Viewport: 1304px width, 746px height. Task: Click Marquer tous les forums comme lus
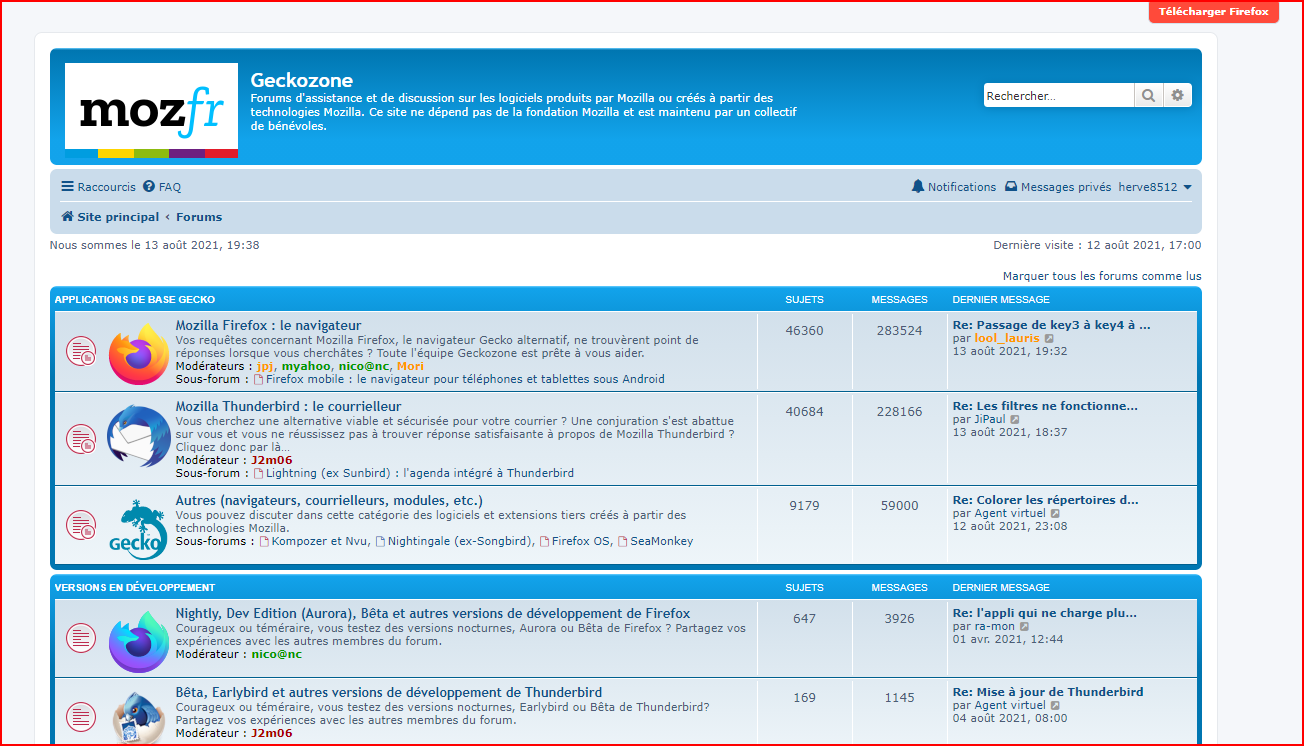(1102, 276)
